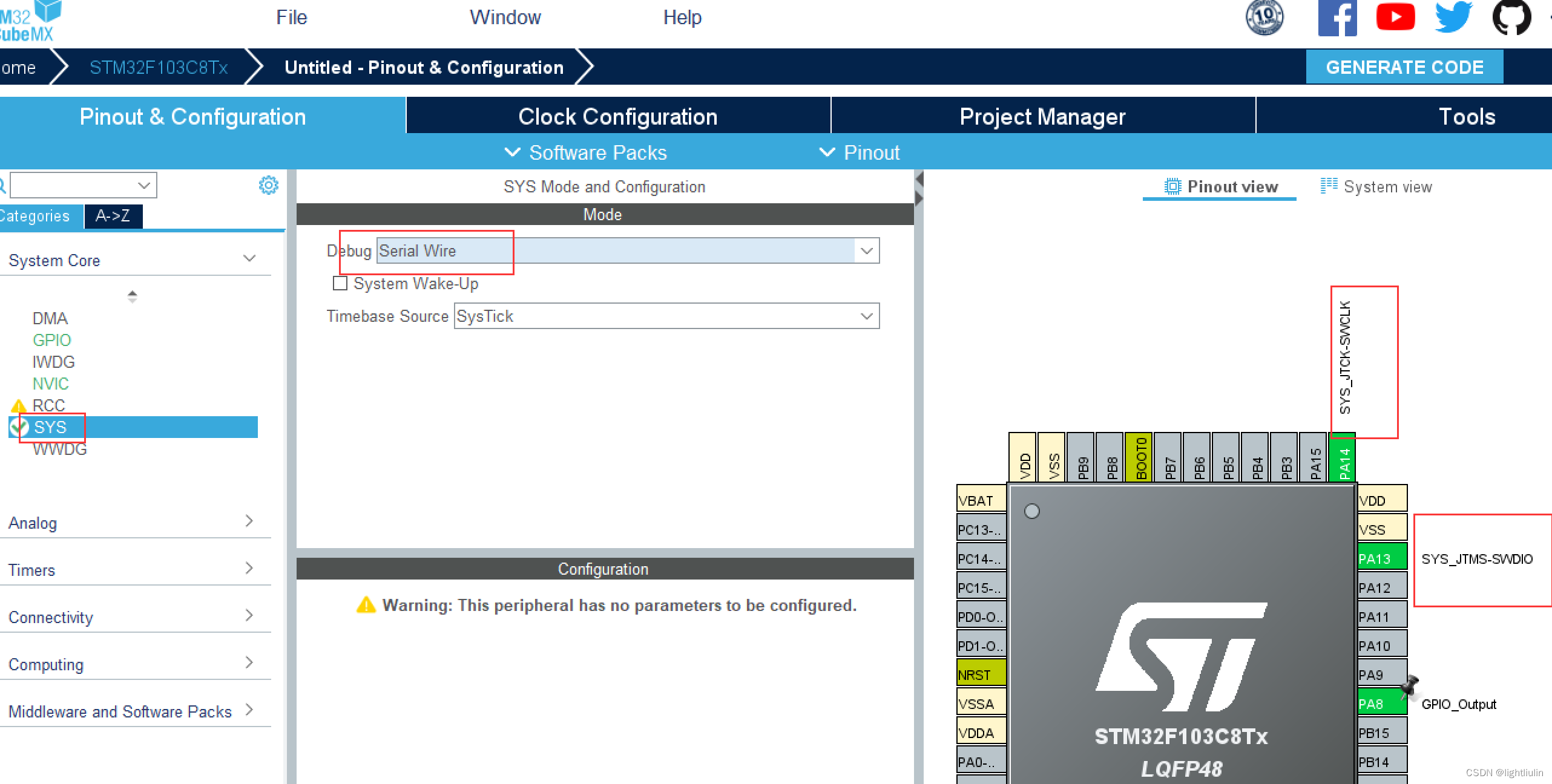Viewport: 1552px width, 784px height.
Task: Click the PB15 pin on the chip
Action: (x=1383, y=732)
